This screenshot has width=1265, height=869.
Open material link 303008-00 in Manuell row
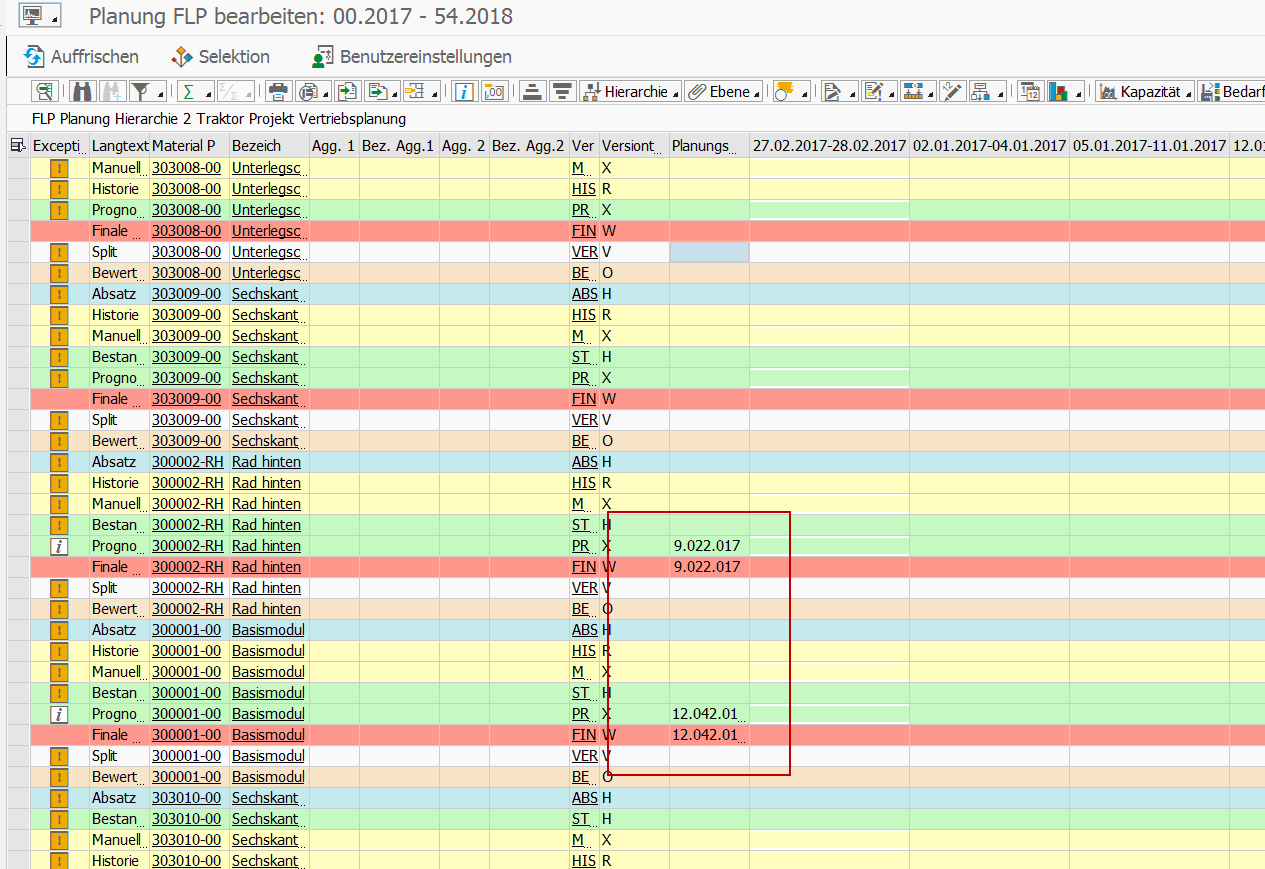tap(186, 168)
